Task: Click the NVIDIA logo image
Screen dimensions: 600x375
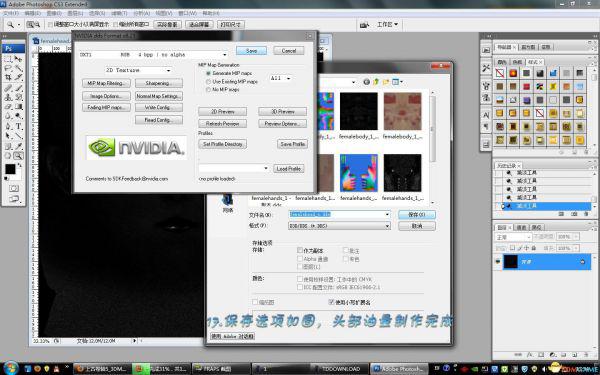Action: click(137, 148)
